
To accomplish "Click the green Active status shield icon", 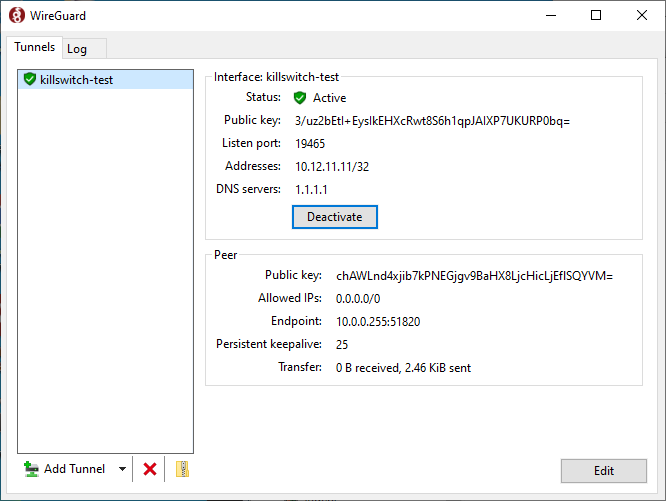I will pyautogui.click(x=300, y=98).
